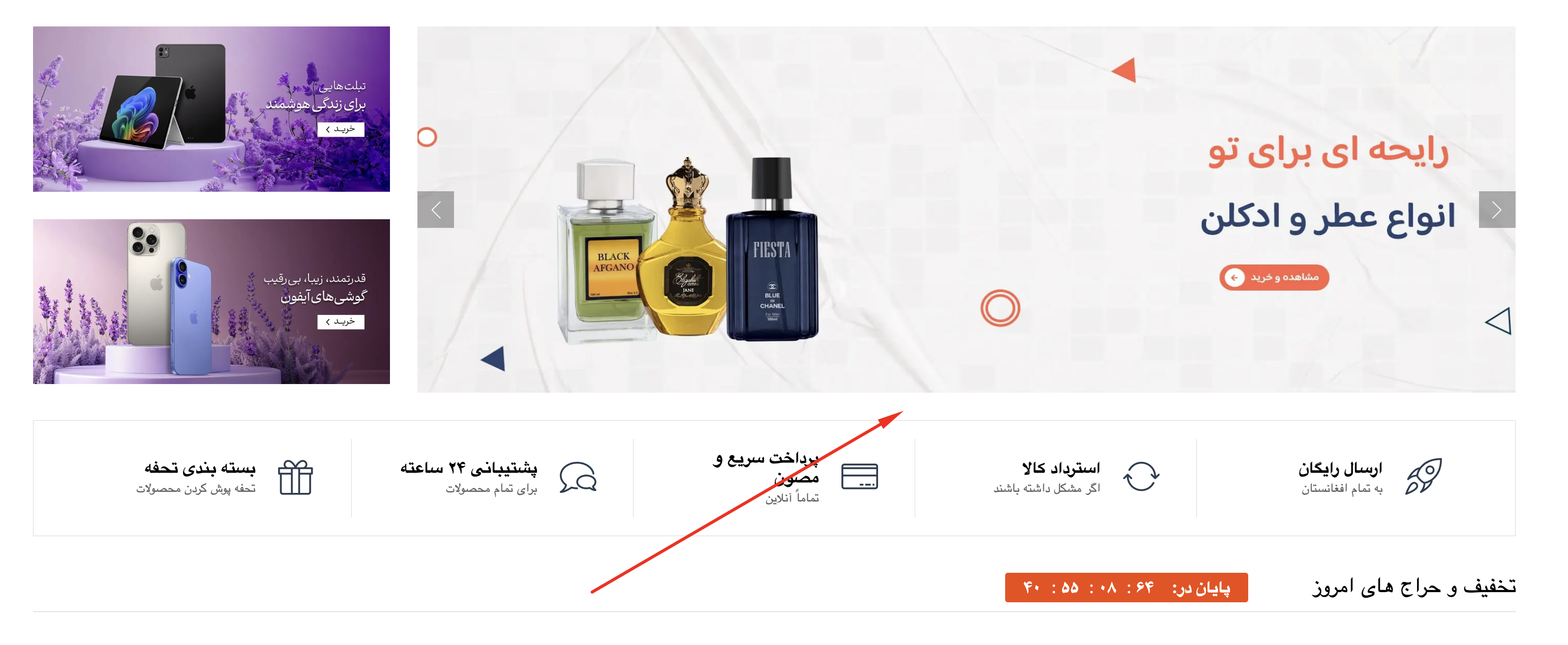Screen dimensions: 1568x645
Task: Click the gift box packaging icon
Action: (296, 477)
